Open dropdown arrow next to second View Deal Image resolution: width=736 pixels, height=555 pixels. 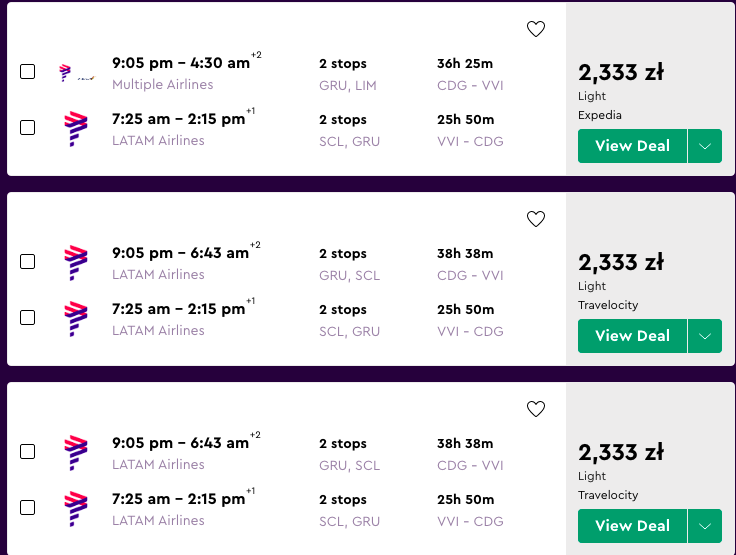[x=705, y=336]
